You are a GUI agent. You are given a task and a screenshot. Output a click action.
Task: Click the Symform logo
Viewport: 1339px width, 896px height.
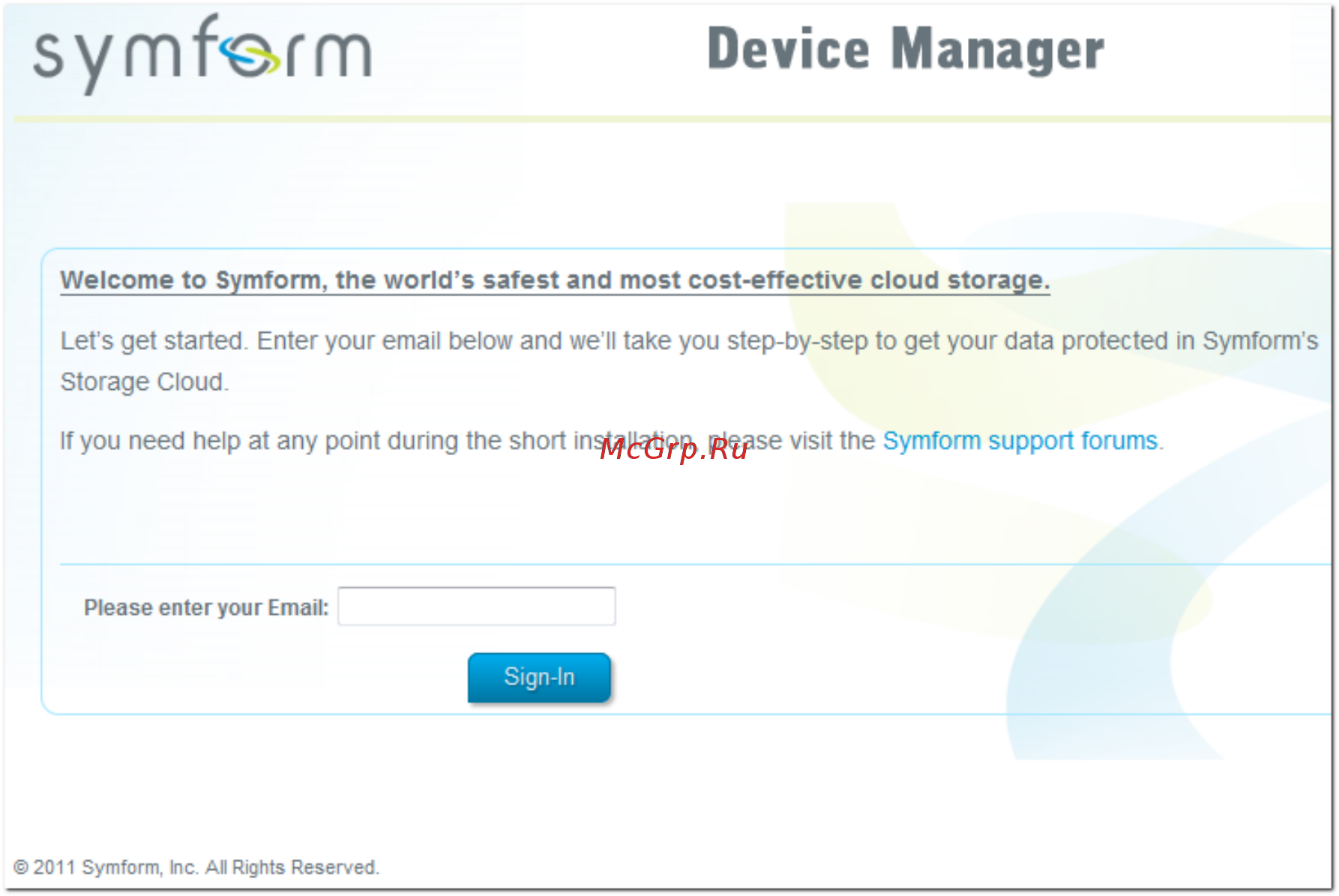pos(202,54)
